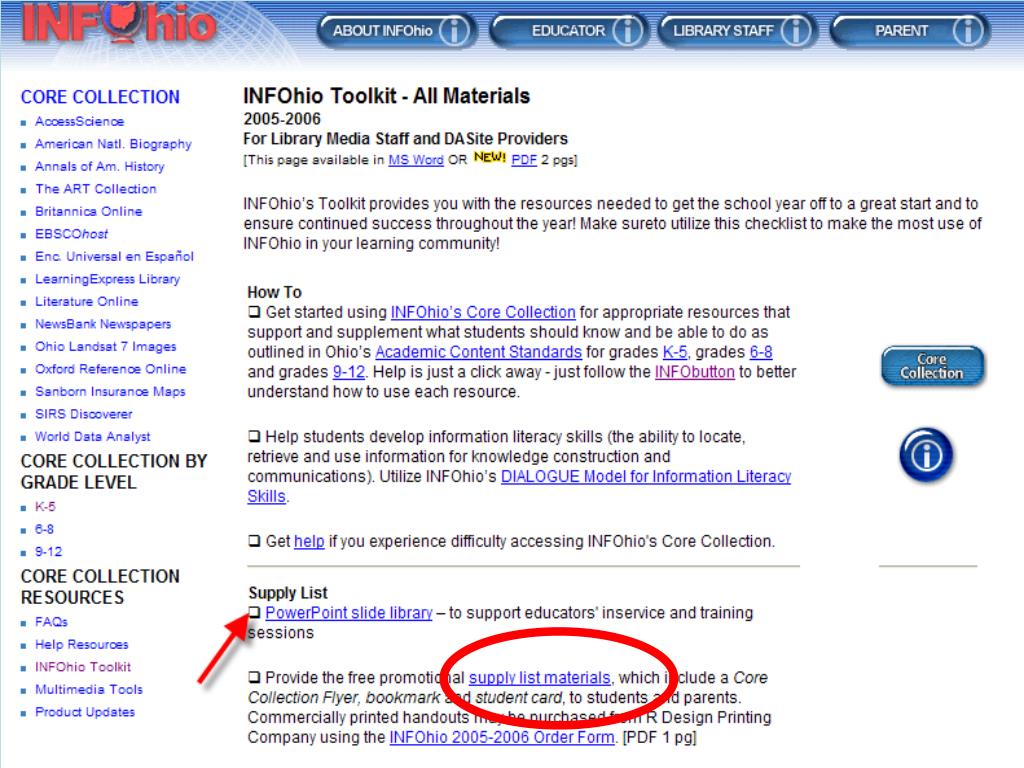Open Sanborn Insurance Maps link

pyautogui.click(x=110, y=392)
